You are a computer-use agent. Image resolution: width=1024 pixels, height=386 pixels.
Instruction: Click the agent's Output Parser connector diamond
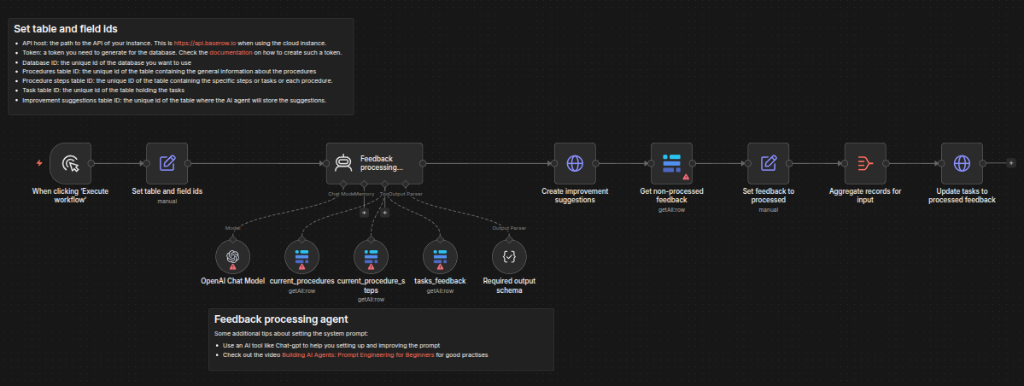[406, 185]
